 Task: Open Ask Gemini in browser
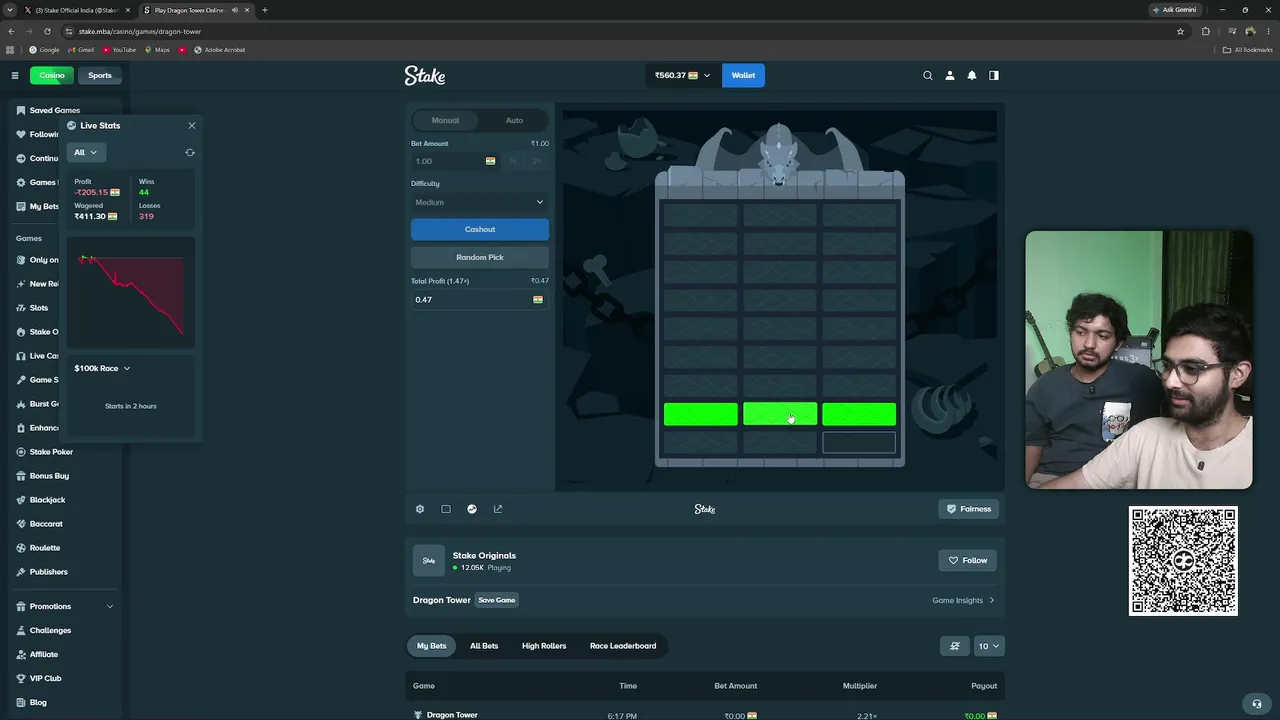tap(1175, 10)
